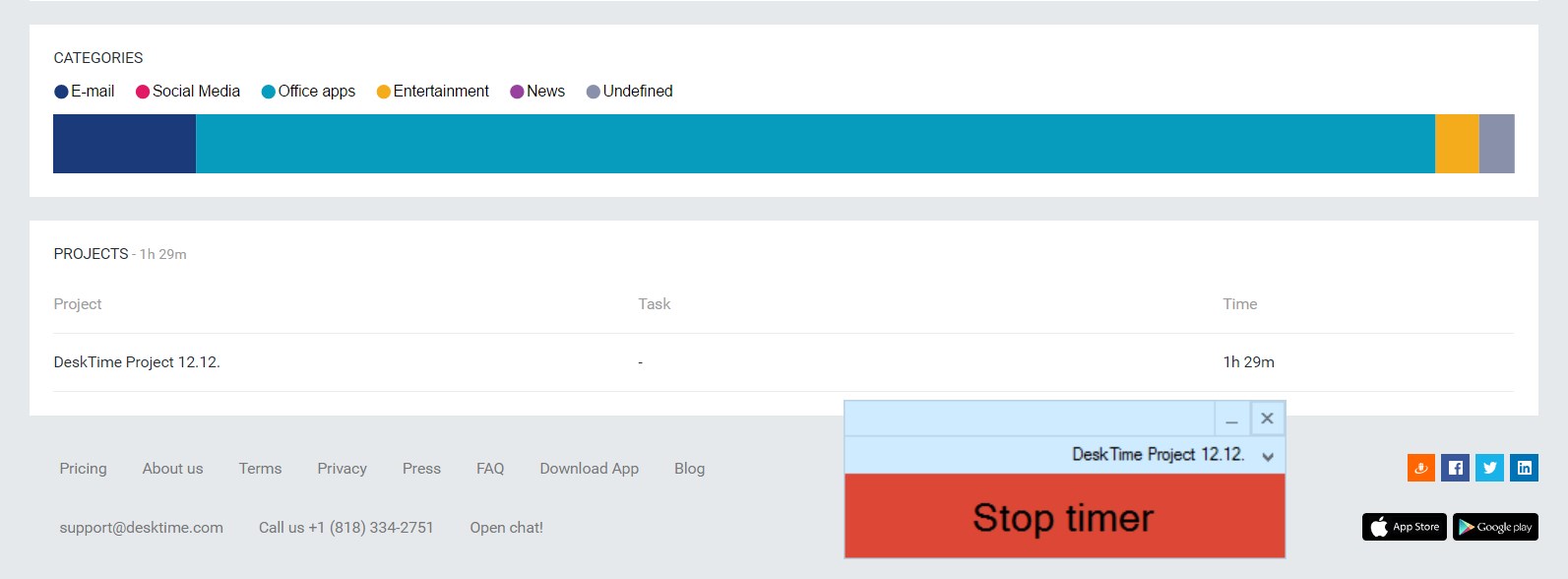This screenshot has height=579, width=1568.
Task: Open the Twitter profile icon
Action: pyautogui.click(x=1490, y=468)
